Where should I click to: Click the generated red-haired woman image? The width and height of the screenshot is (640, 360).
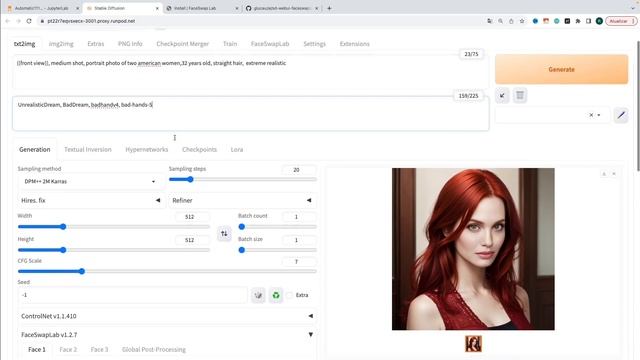(473, 249)
